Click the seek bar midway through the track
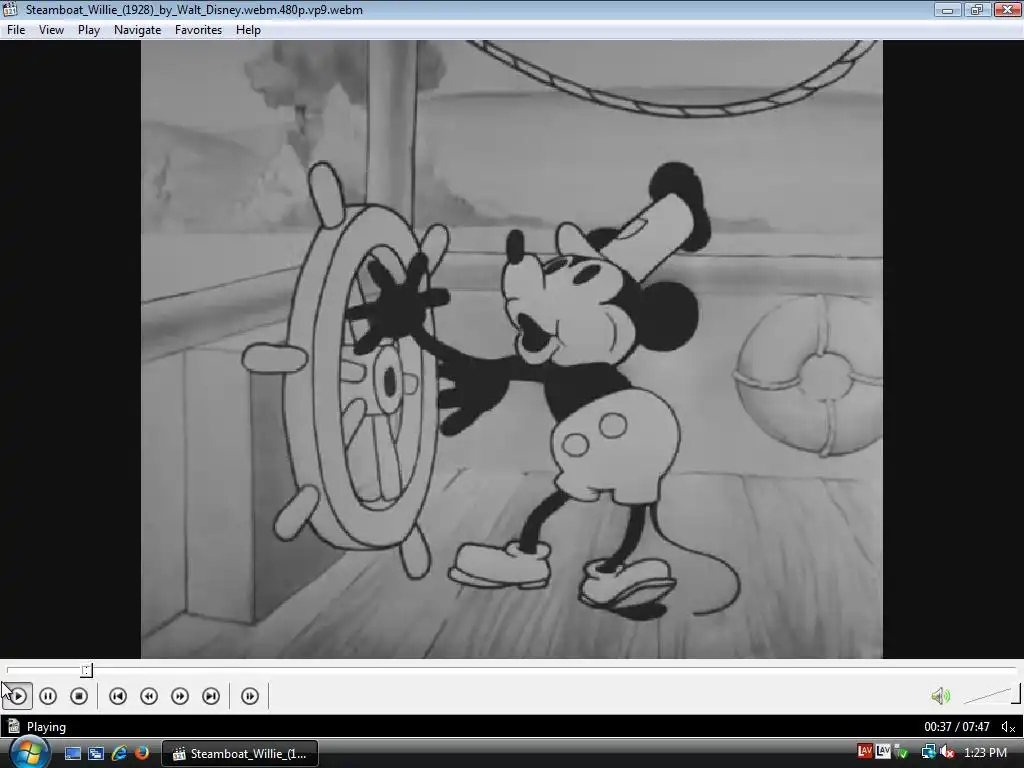This screenshot has width=1024, height=768. [511, 670]
